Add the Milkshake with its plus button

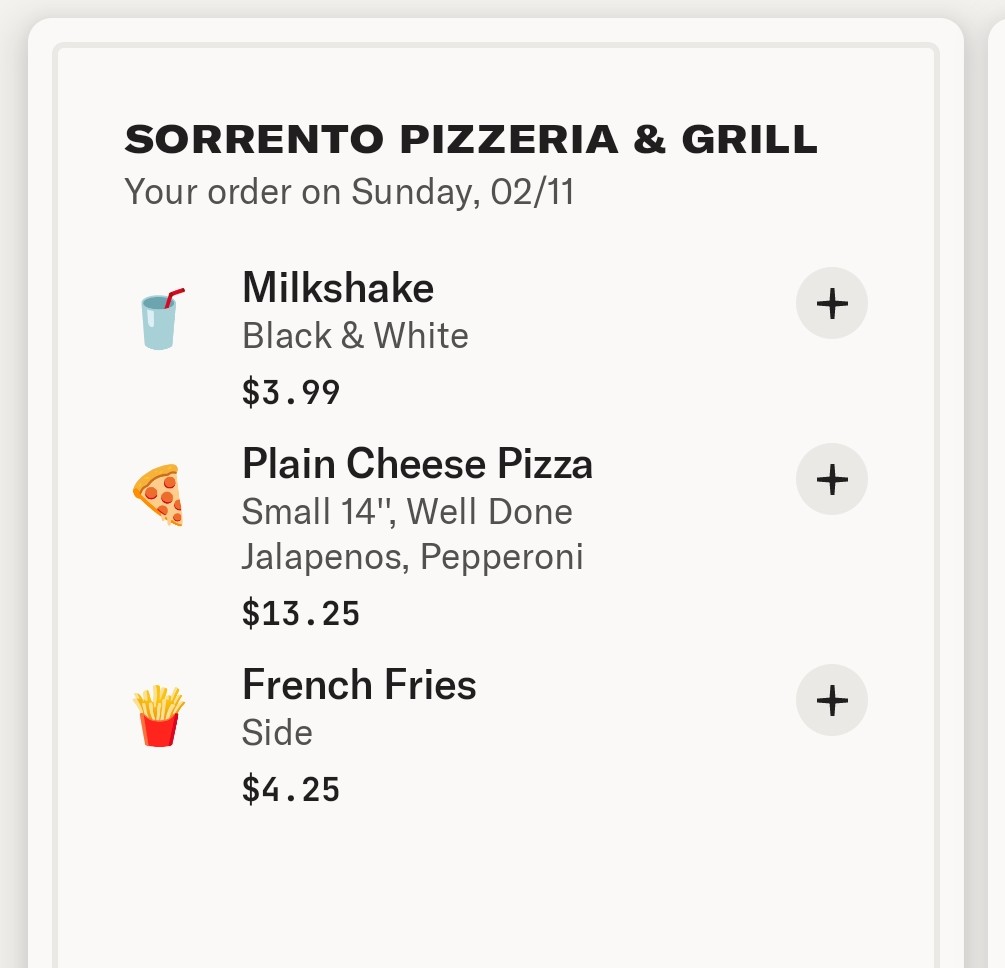pos(831,304)
